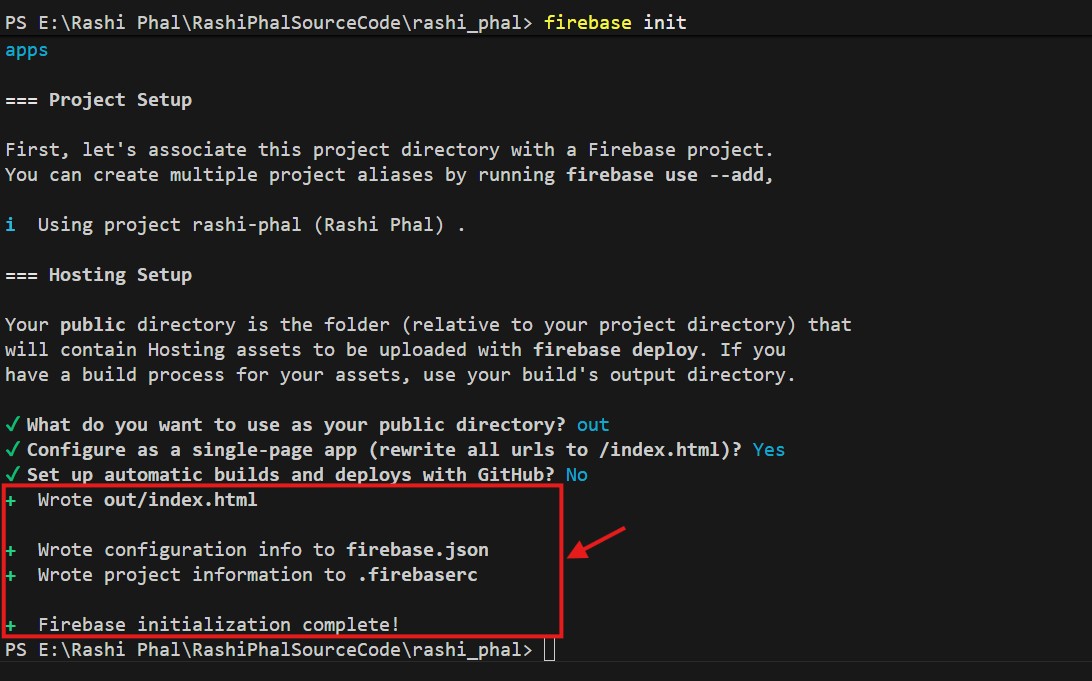
Task: Click the plus sign before 'Wrote project information'
Action: click(10, 575)
